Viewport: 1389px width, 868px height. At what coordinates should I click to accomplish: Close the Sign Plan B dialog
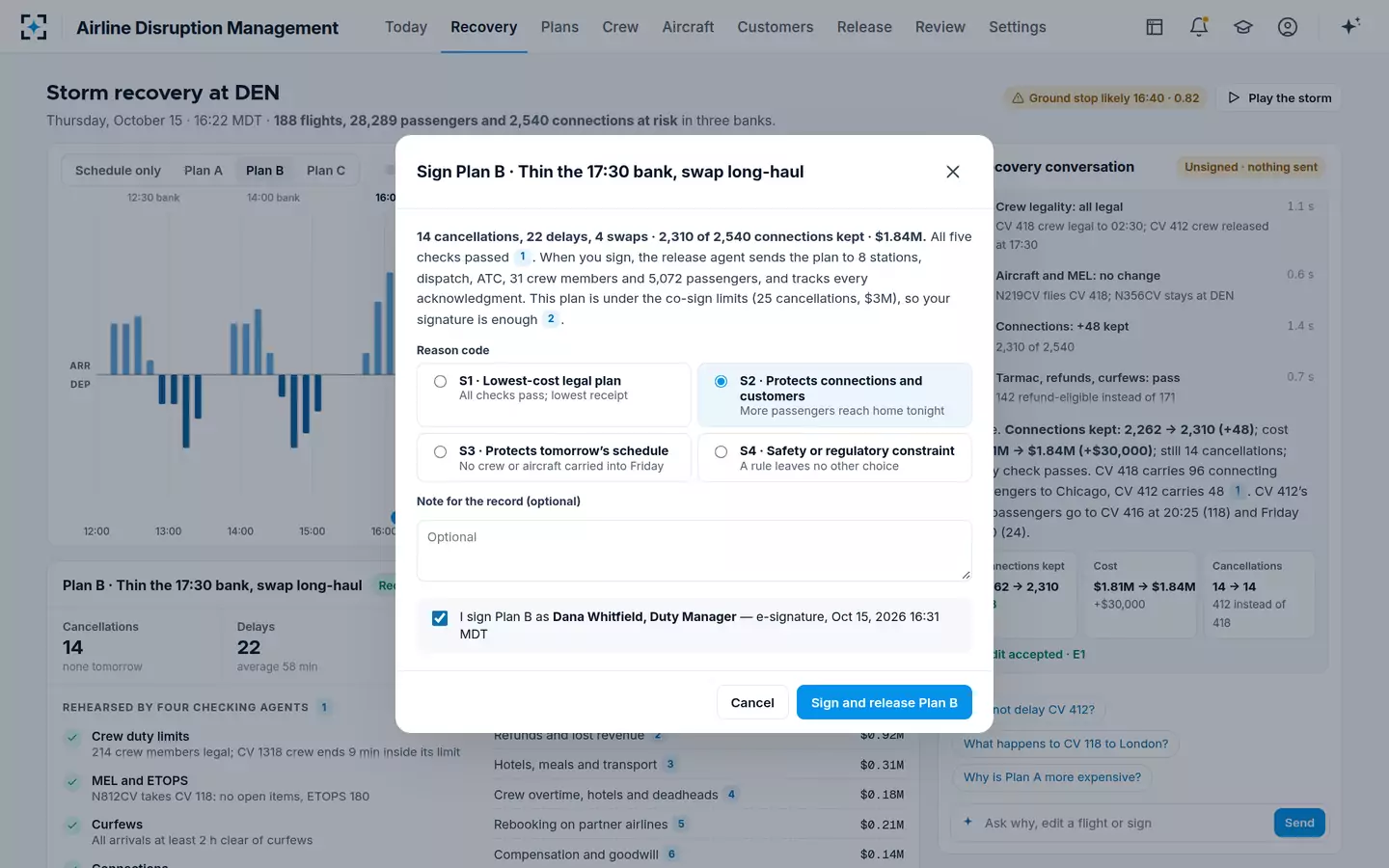953,172
